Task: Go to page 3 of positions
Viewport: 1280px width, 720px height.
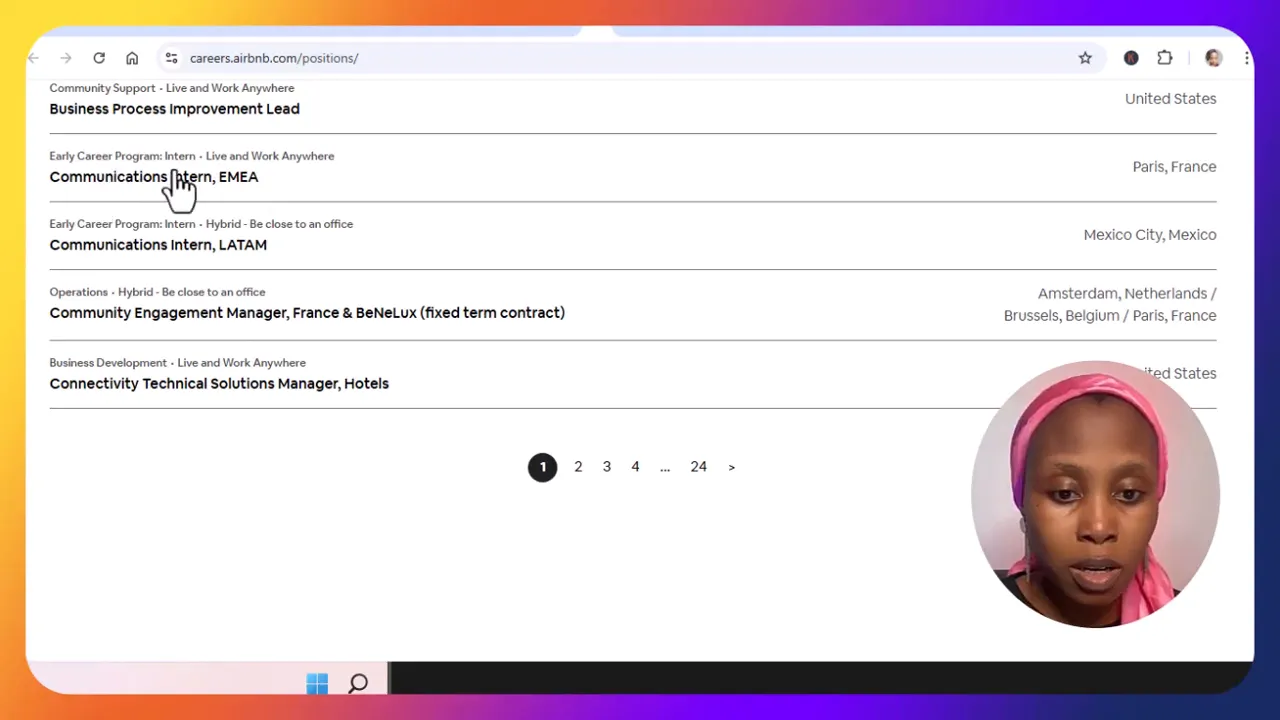Action: click(607, 467)
